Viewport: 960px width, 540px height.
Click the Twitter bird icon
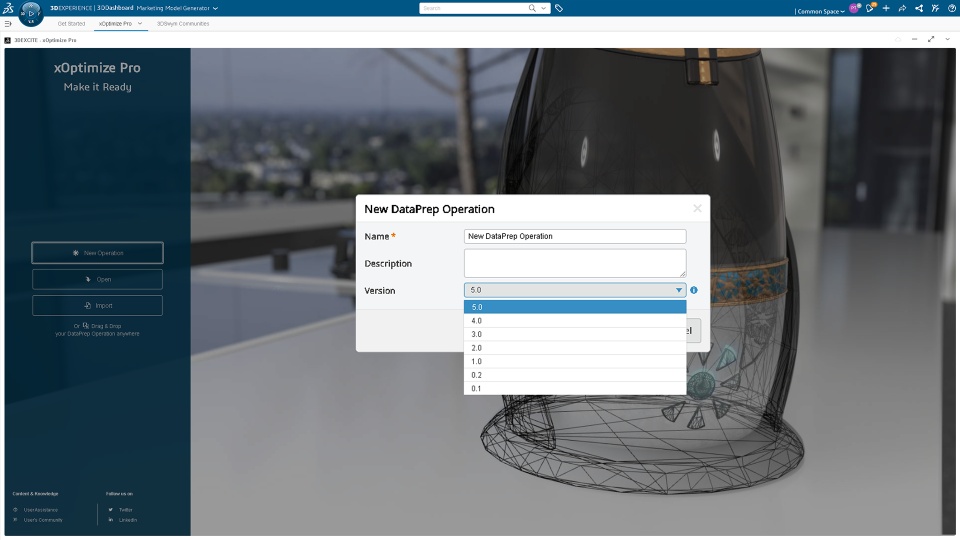[x=111, y=509]
